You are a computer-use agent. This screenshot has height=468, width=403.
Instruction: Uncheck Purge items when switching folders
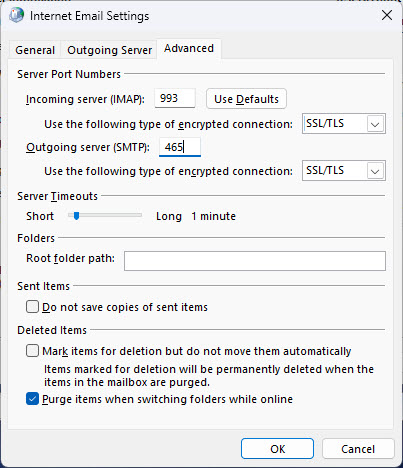click(32, 399)
